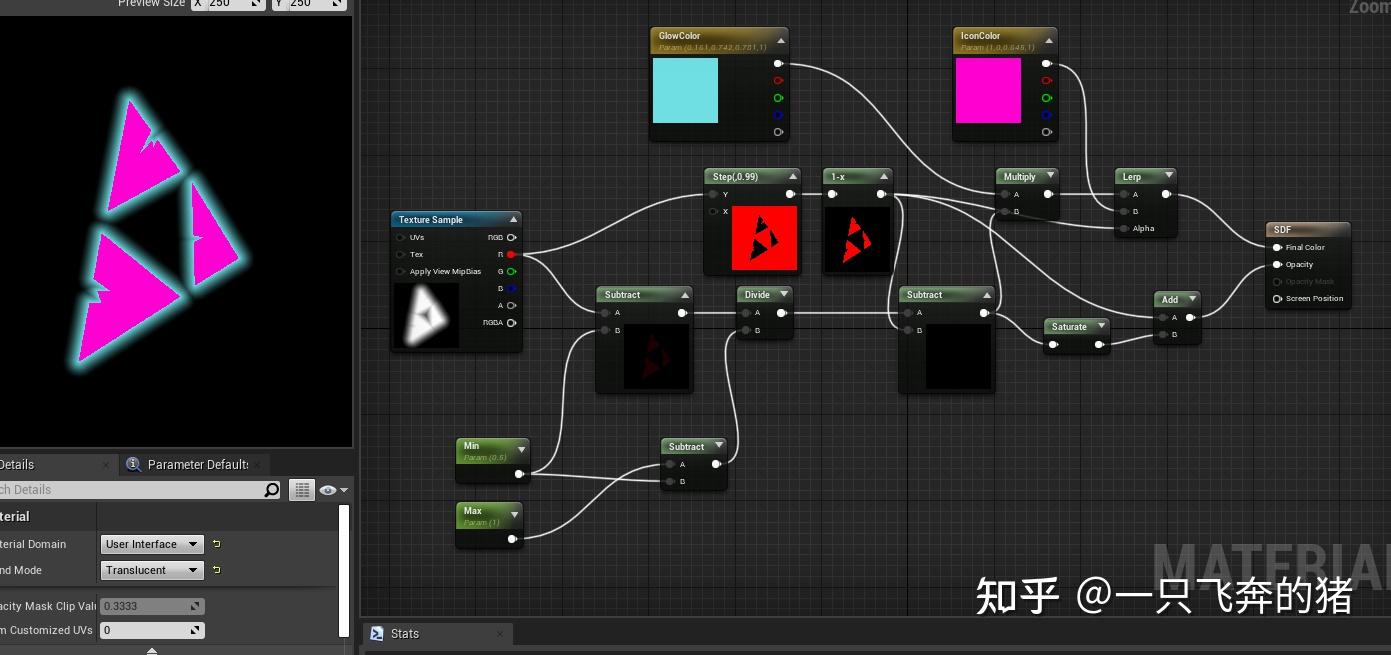Click the search magnifier in the Search Details field

(271, 490)
